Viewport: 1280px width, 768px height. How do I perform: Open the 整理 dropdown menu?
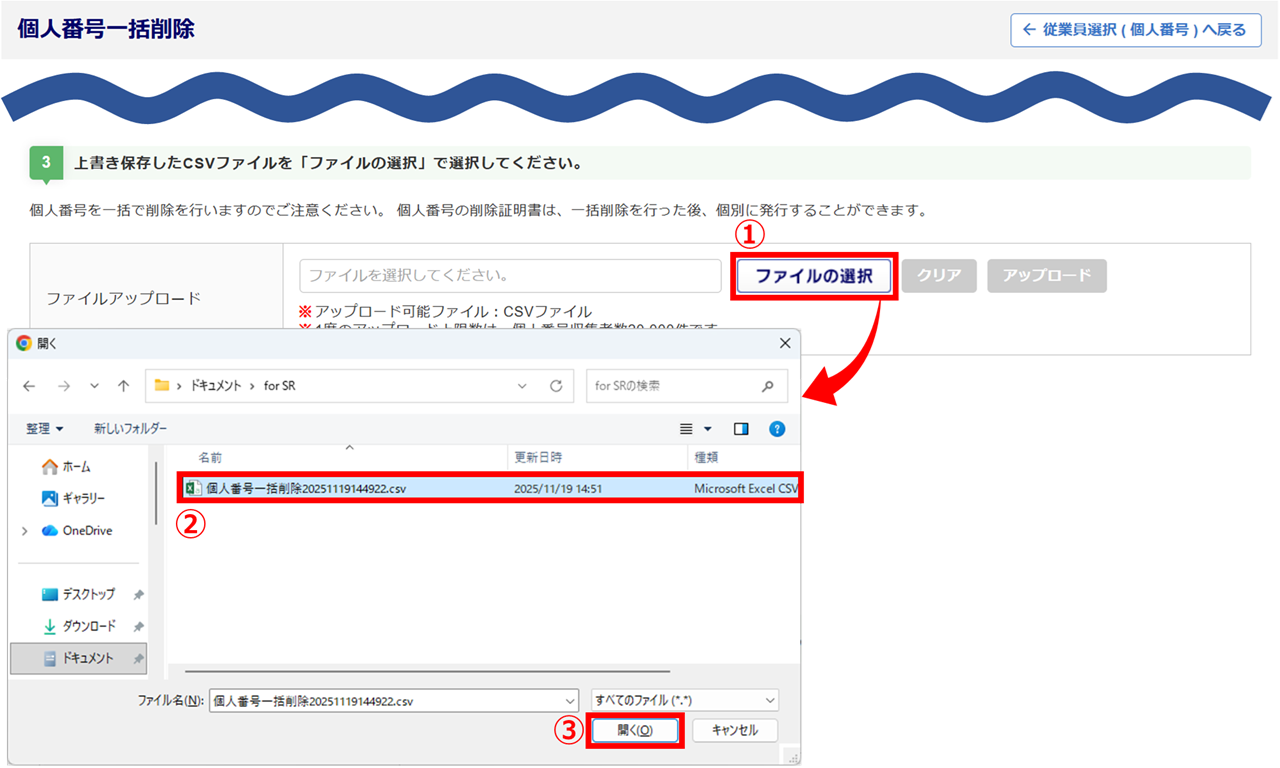pyautogui.click(x=44, y=429)
